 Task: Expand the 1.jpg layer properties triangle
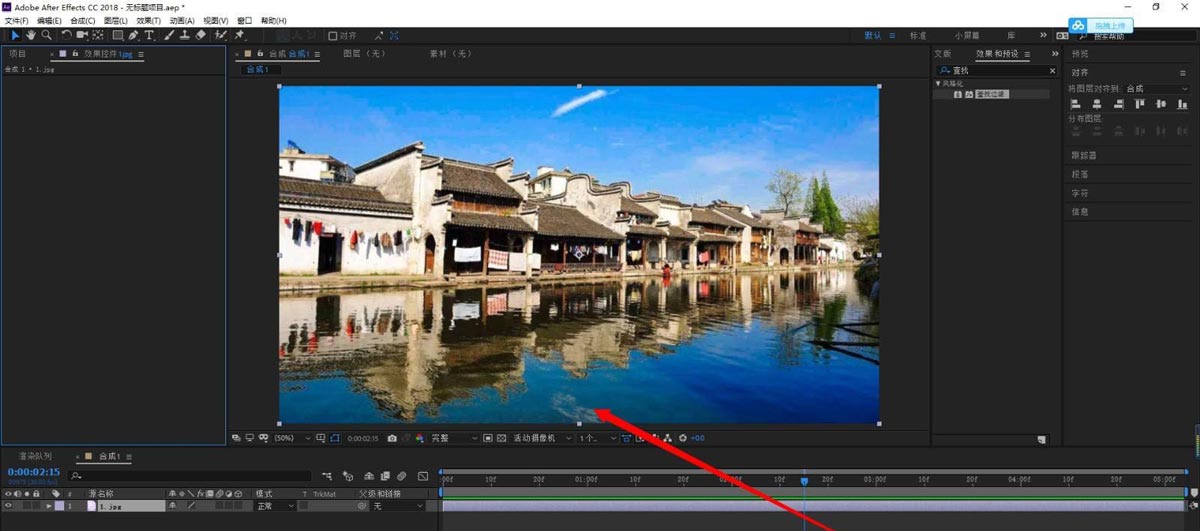48,506
